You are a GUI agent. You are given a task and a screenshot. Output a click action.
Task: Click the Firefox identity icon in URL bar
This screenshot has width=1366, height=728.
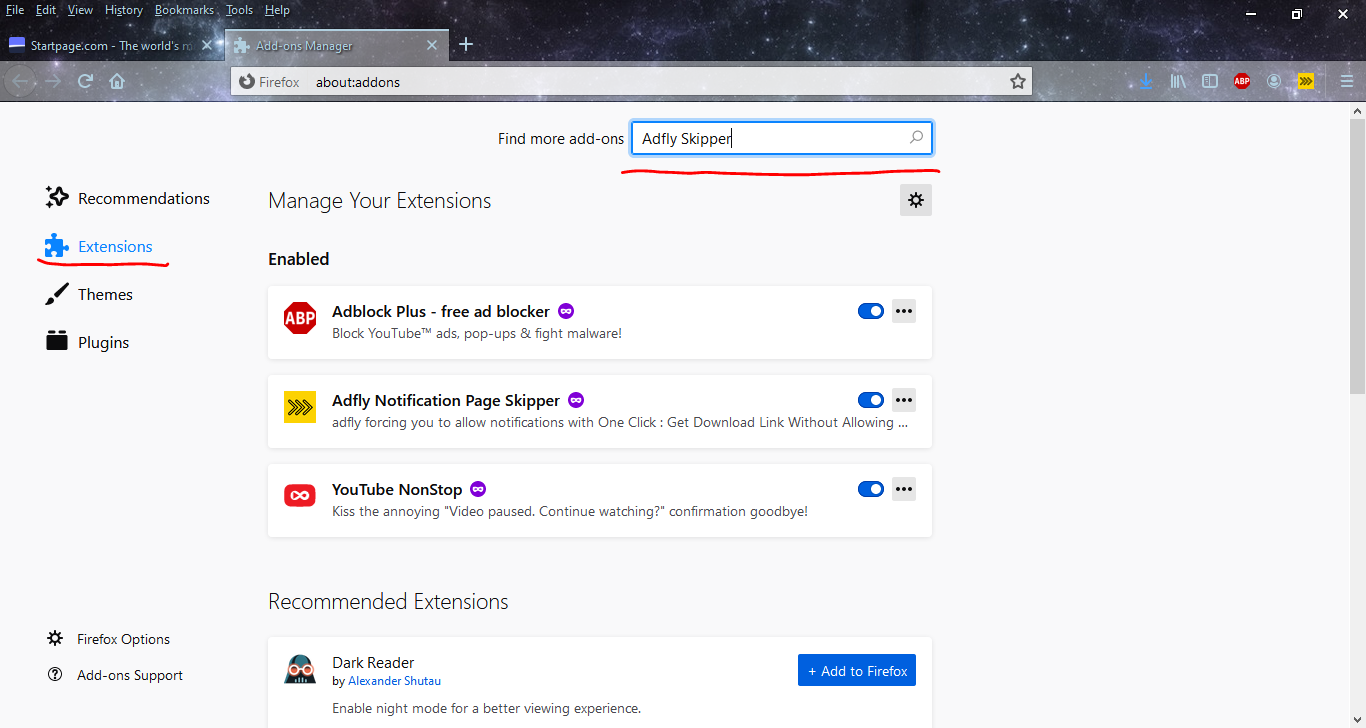(247, 82)
